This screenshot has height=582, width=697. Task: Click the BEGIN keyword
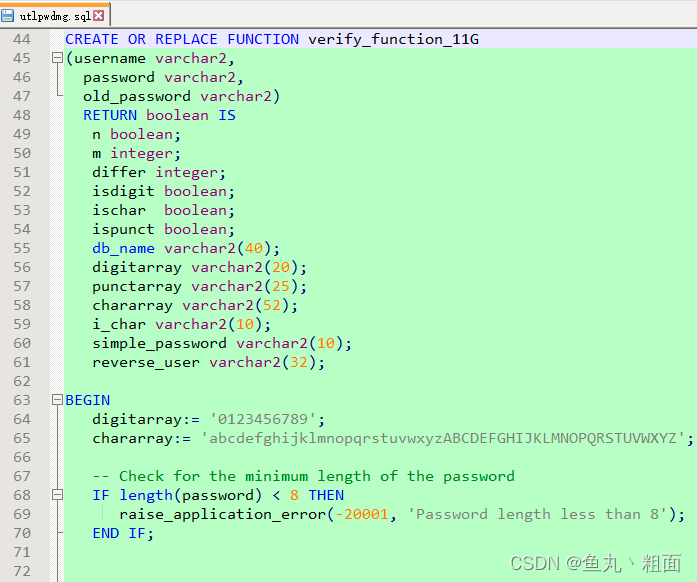pos(88,400)
